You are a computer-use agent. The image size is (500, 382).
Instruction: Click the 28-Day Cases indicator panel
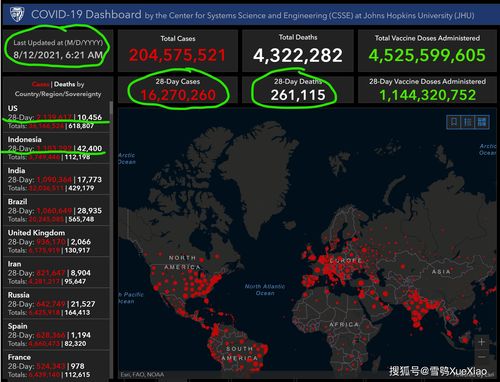(x=178, y=90)
